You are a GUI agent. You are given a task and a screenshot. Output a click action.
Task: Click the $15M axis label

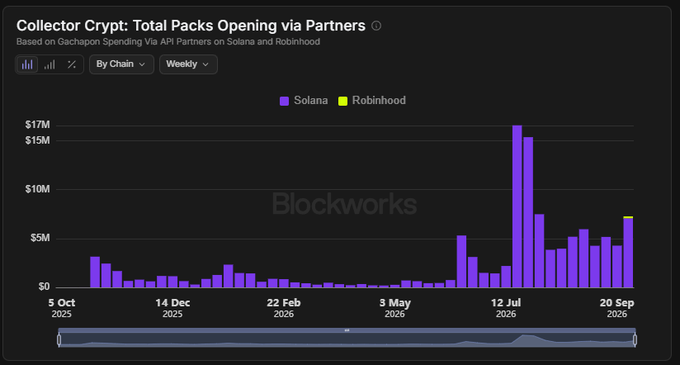38,140
